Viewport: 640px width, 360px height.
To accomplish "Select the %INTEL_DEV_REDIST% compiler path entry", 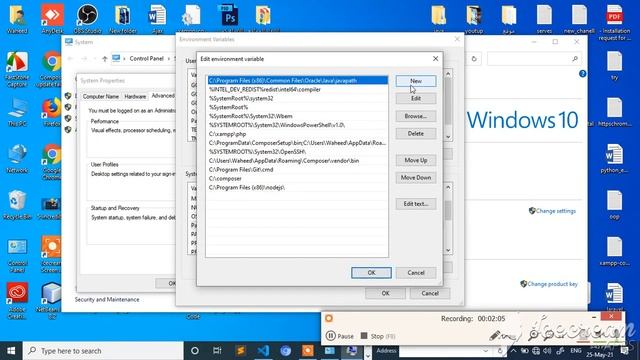I will pyautogui.click(x=297, y=89).
